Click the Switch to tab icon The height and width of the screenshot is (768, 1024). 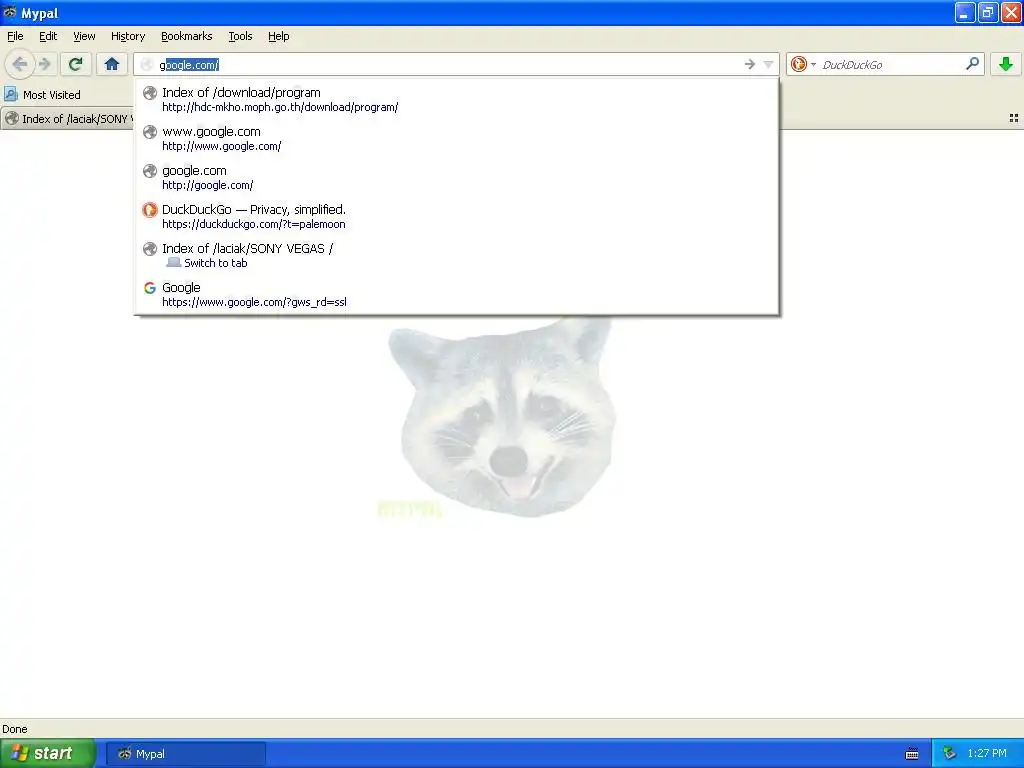coord(173,263)
